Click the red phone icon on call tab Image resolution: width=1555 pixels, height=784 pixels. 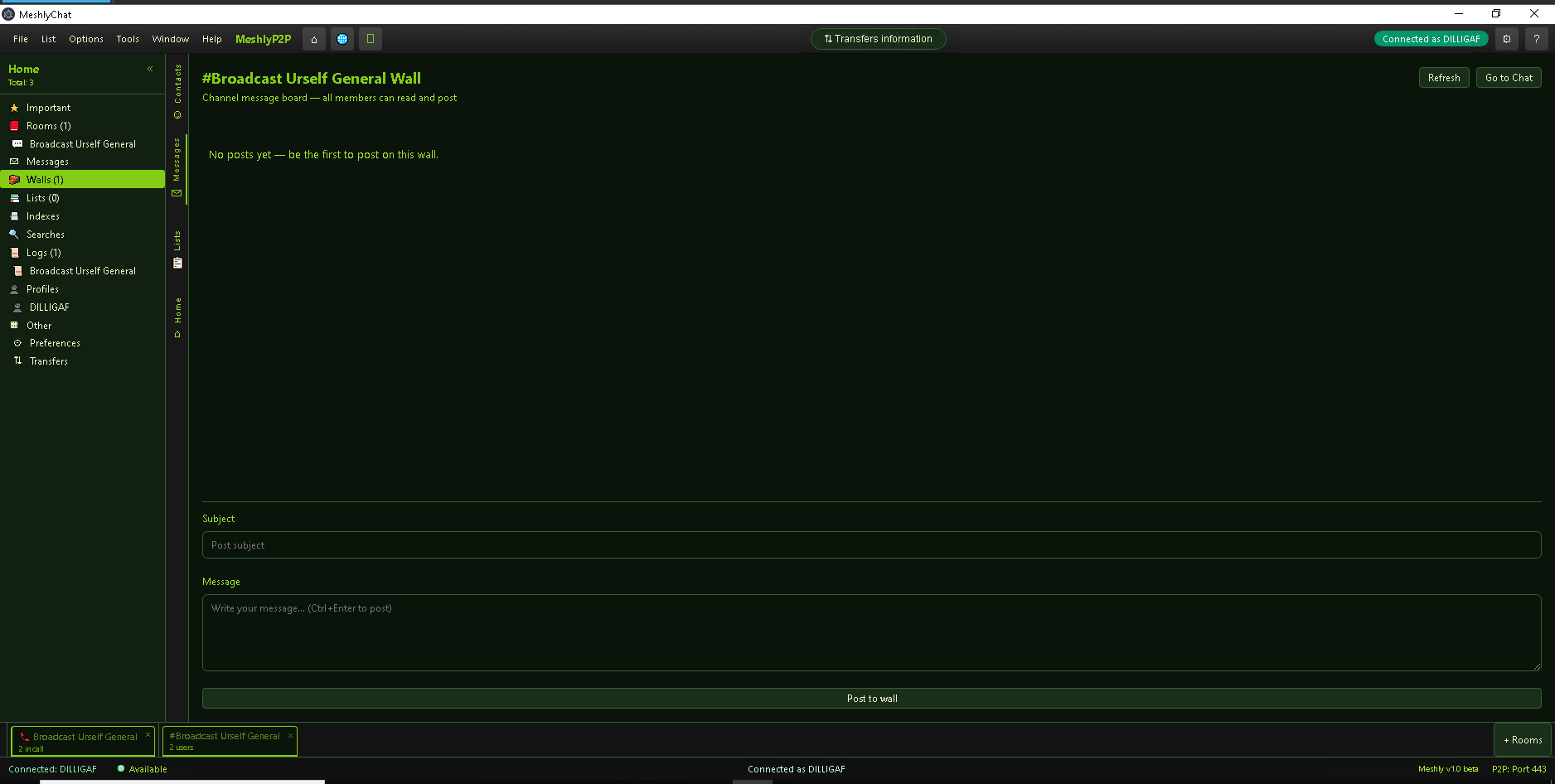pos(24,737)
